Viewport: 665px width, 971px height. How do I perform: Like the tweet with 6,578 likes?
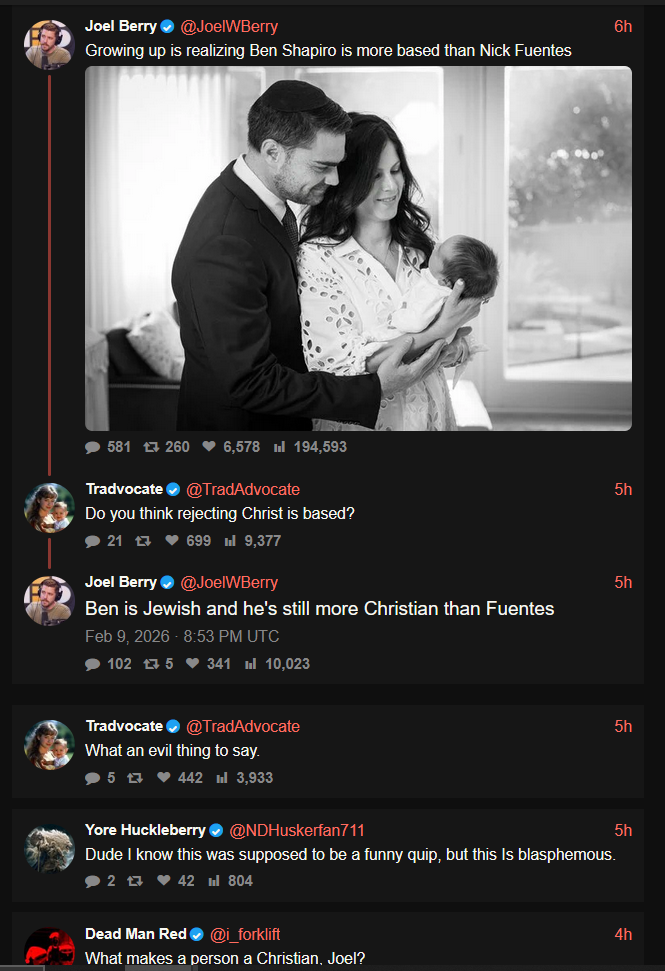208,447
